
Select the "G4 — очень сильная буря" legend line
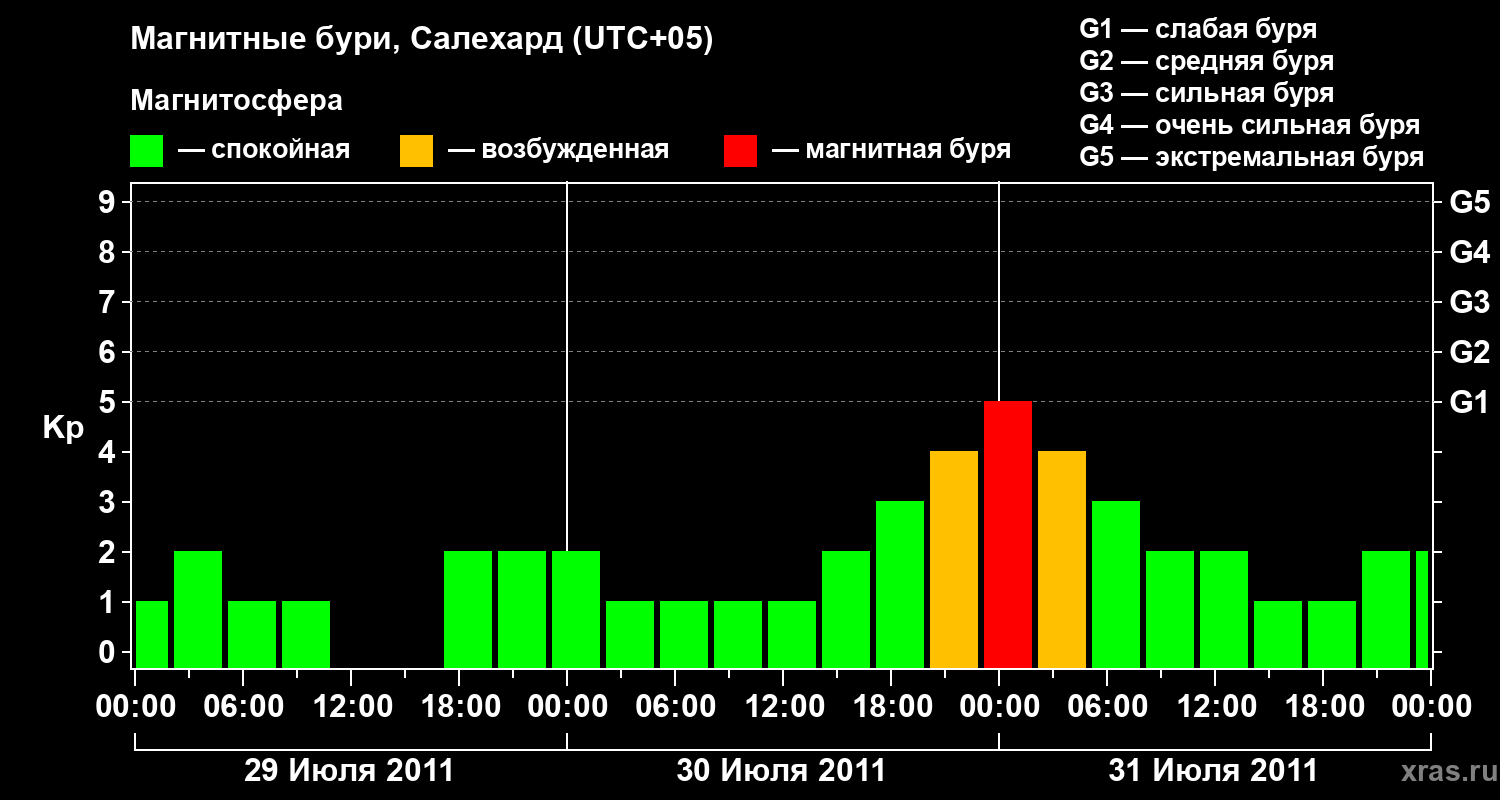[1250, 125]
